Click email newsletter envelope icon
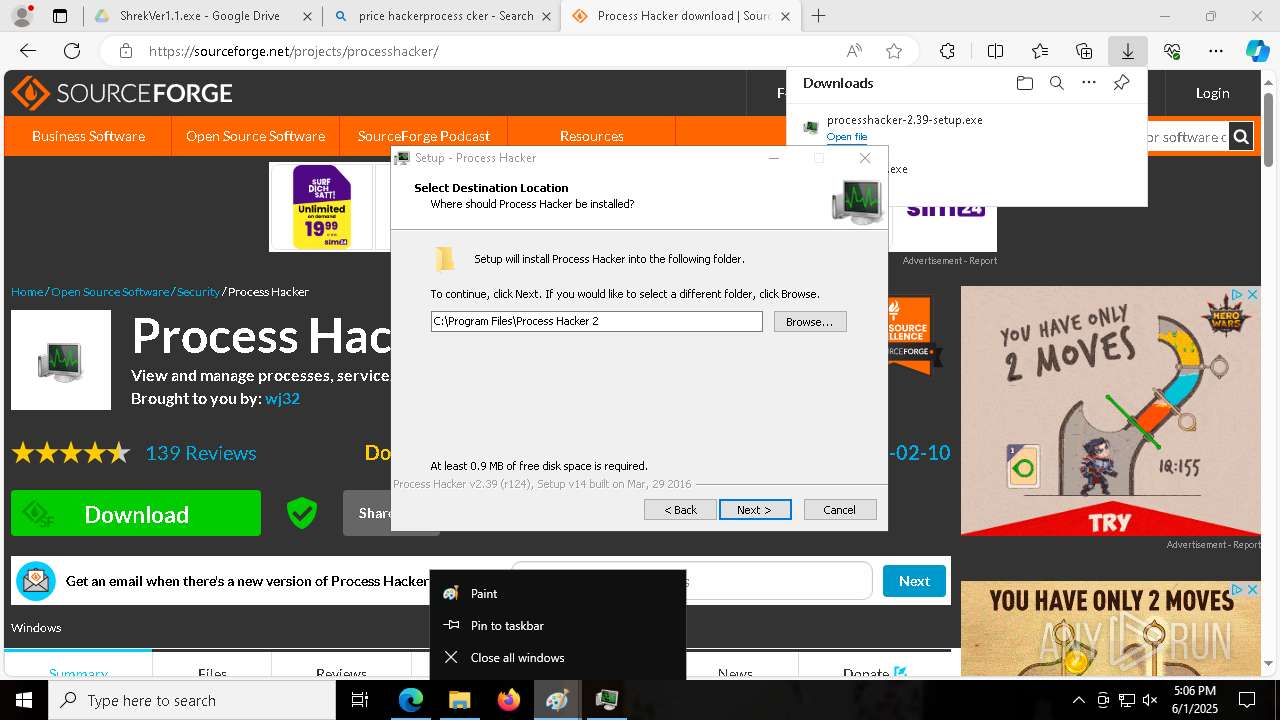The height and width of the screenshot is (720, 1280). [x=36, y=581]
